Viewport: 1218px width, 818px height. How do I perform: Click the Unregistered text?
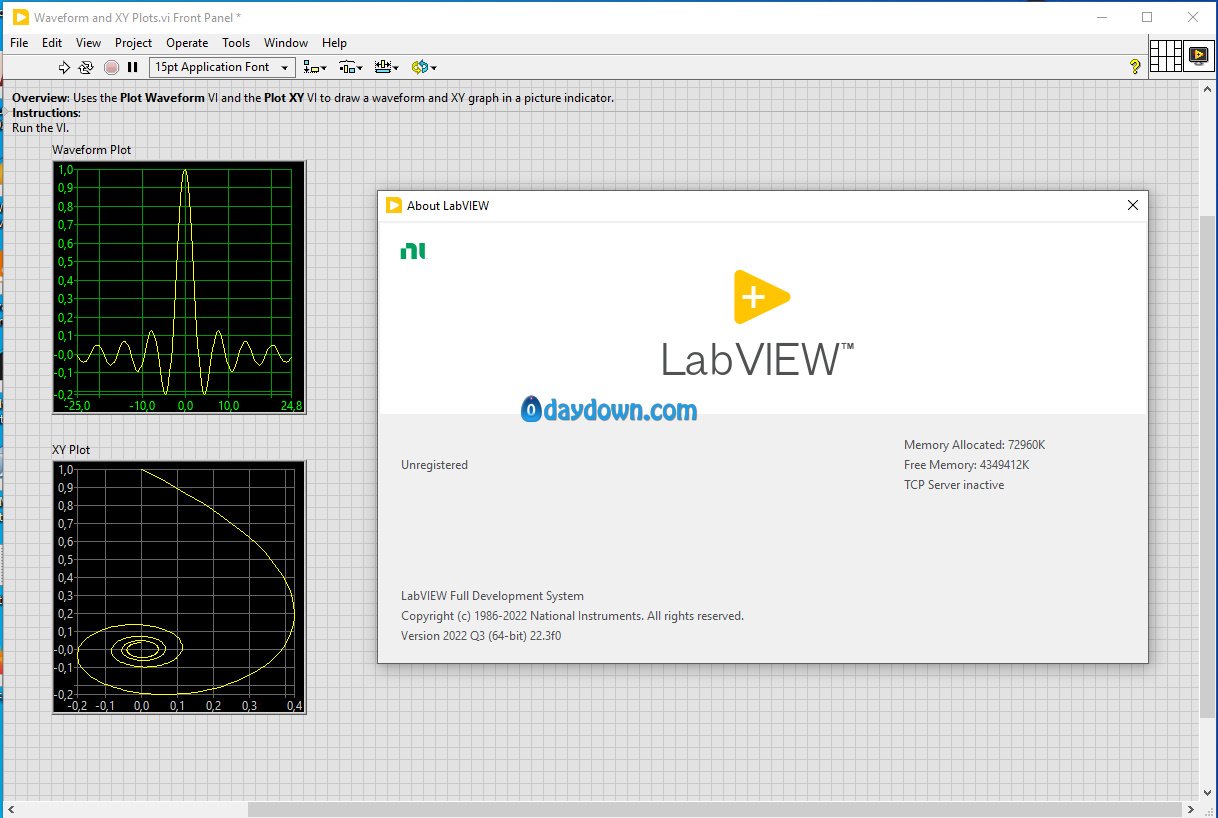(x=434, y=465)
